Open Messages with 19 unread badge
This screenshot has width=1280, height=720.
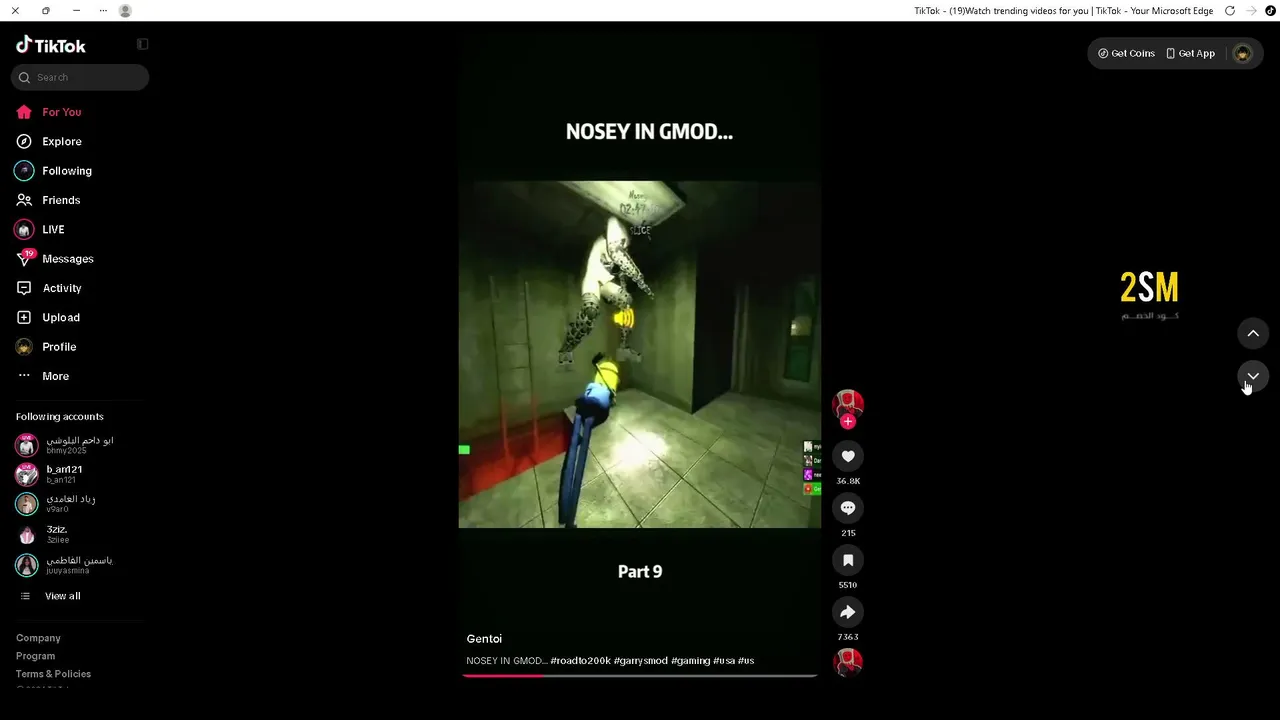(x=68, y=259)
